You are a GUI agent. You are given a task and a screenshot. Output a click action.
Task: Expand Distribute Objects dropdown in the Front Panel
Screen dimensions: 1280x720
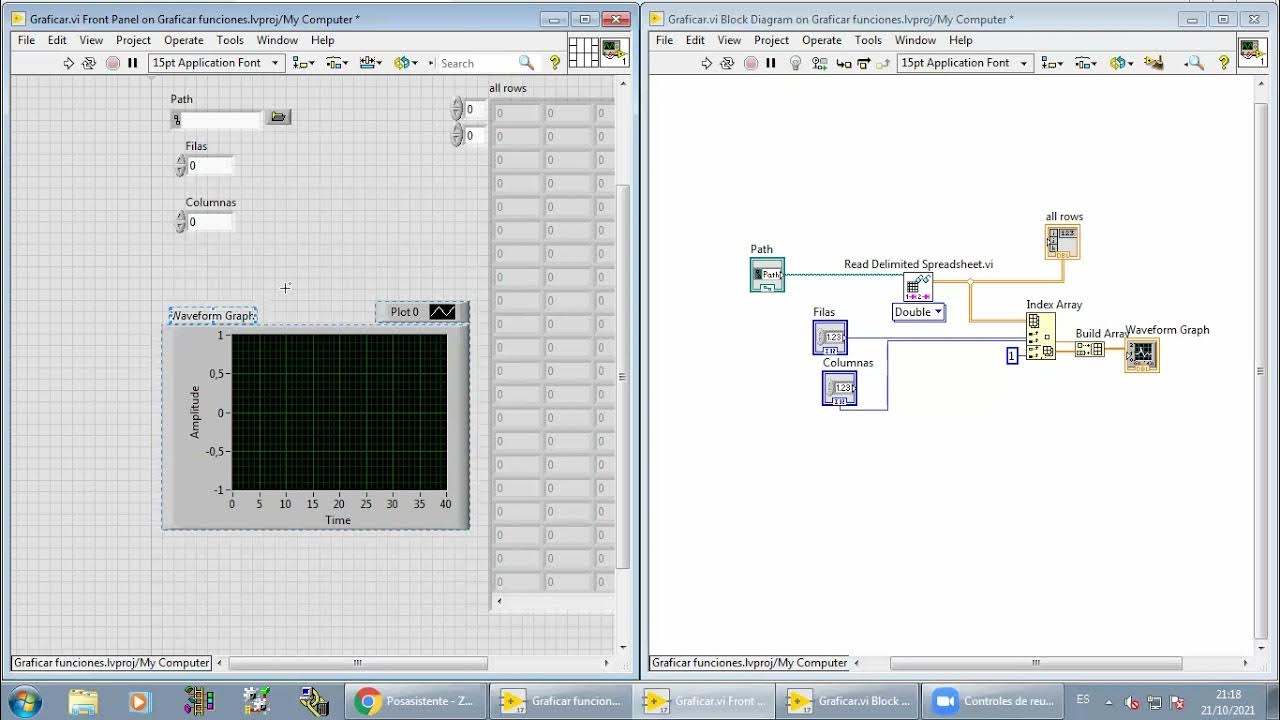[337, 63]
